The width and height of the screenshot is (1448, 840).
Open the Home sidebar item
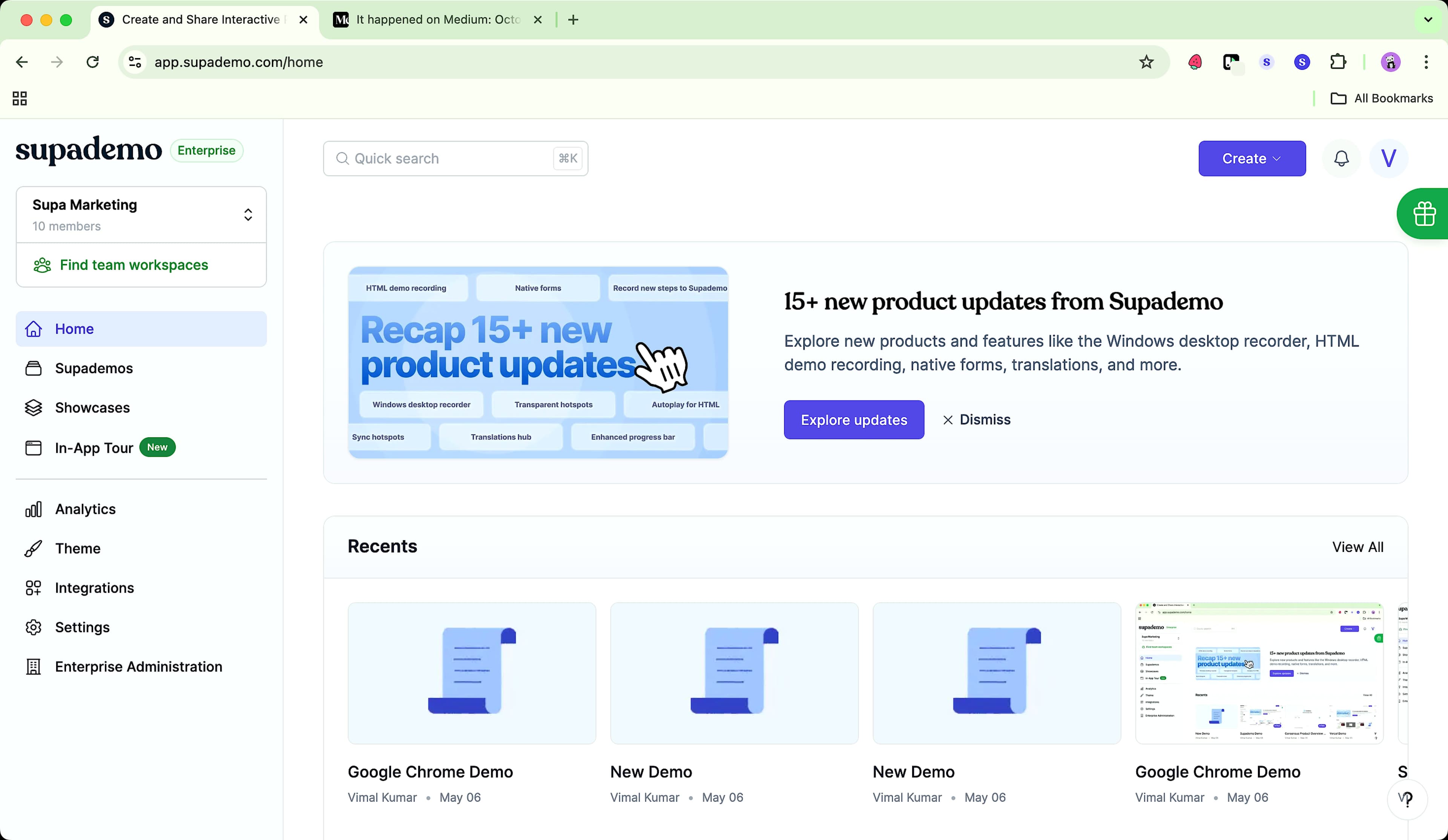(141, 329)
